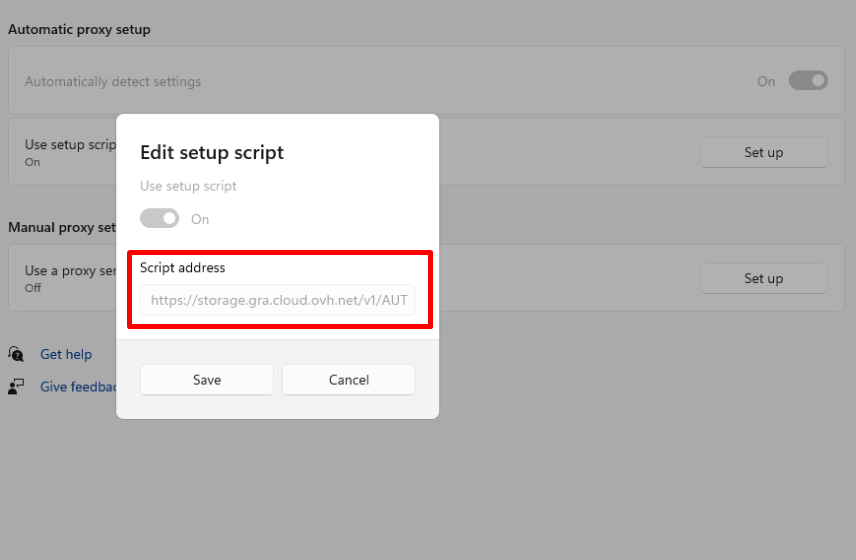Image resolution: width=856 pixels, height=560 pixels.
Task: Click into the Script address text field
Action: point(277,300)
